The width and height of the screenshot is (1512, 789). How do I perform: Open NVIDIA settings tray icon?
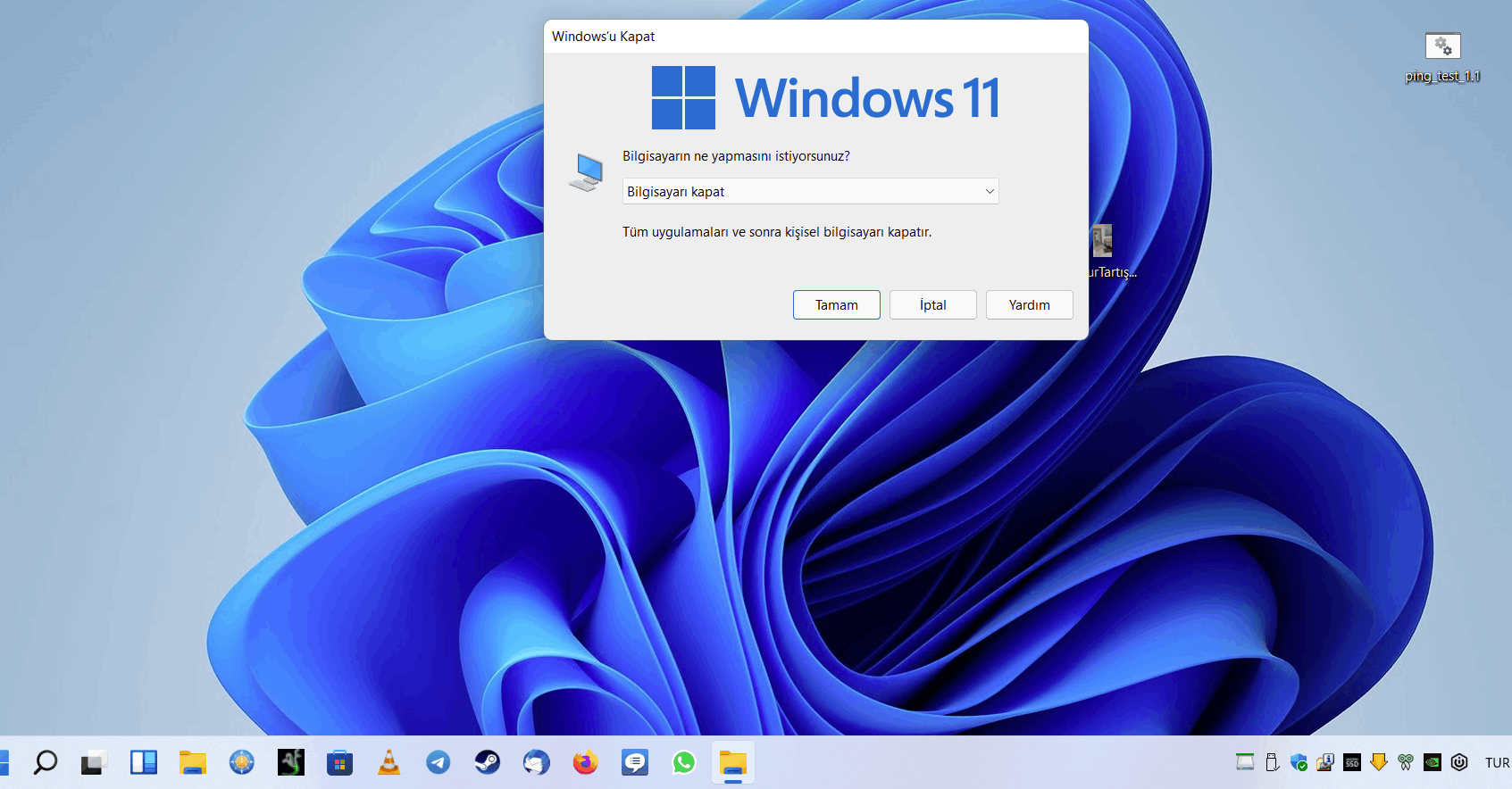(x=1433, y=762)
